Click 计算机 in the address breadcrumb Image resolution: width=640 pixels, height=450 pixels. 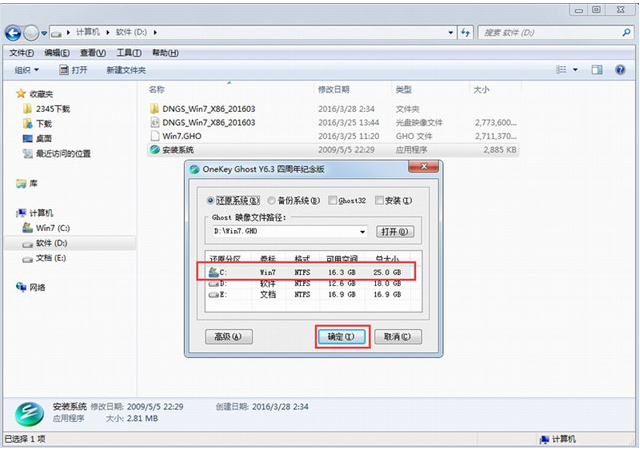point(88,32)
